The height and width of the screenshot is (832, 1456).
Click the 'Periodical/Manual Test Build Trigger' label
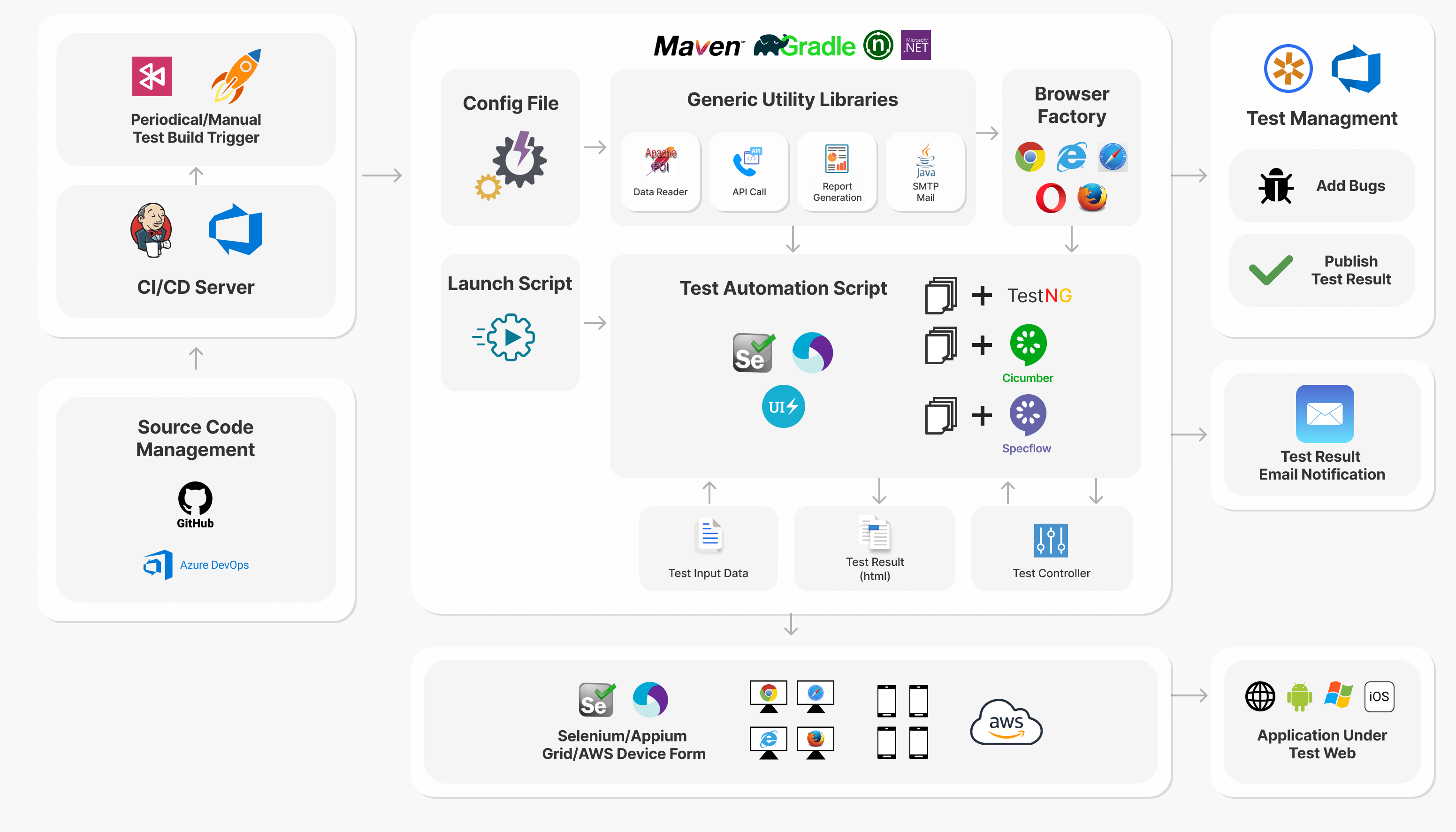196,129
